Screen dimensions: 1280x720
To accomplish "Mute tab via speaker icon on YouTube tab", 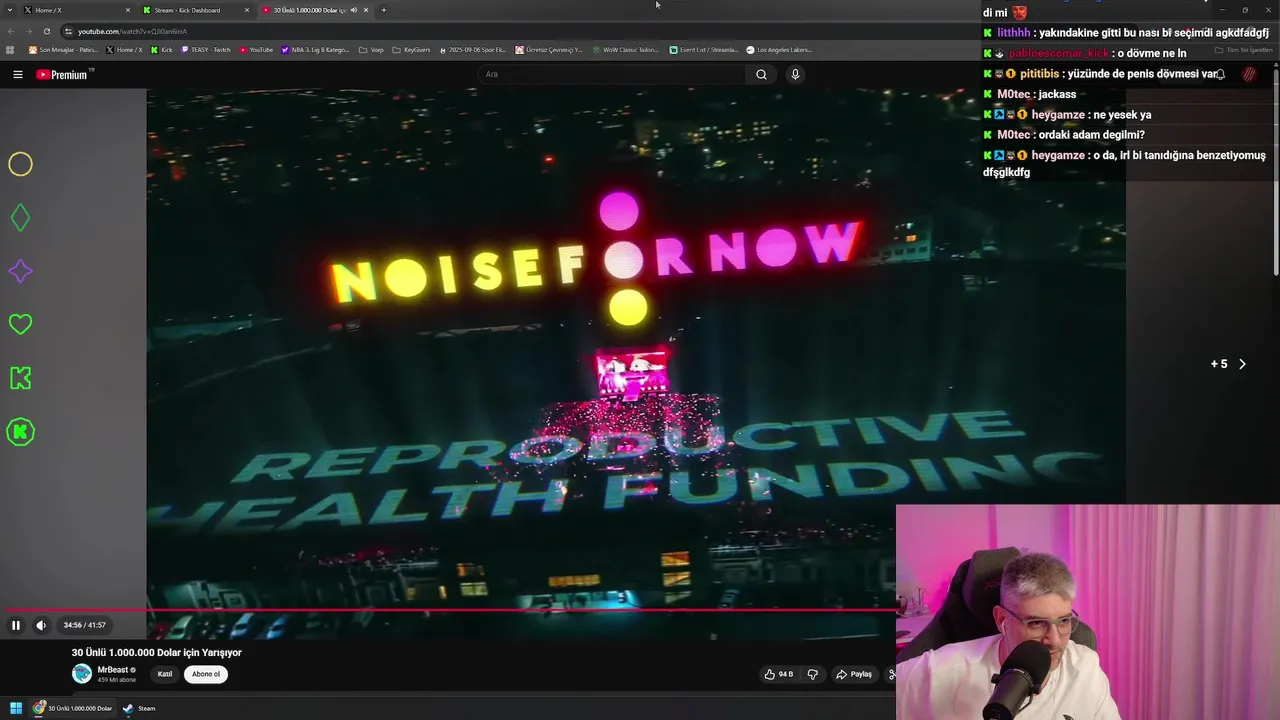I will click(x=353, y=10).
